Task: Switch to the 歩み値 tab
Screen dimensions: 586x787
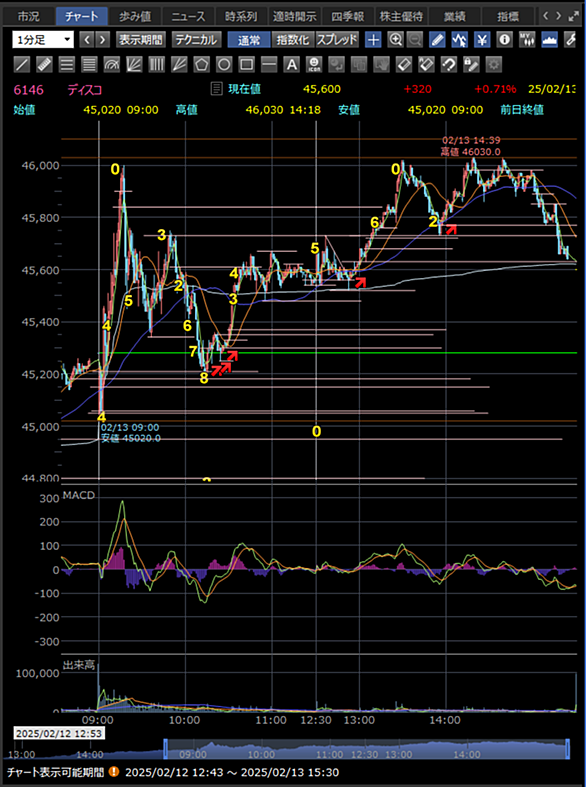Action: [135, 17]
